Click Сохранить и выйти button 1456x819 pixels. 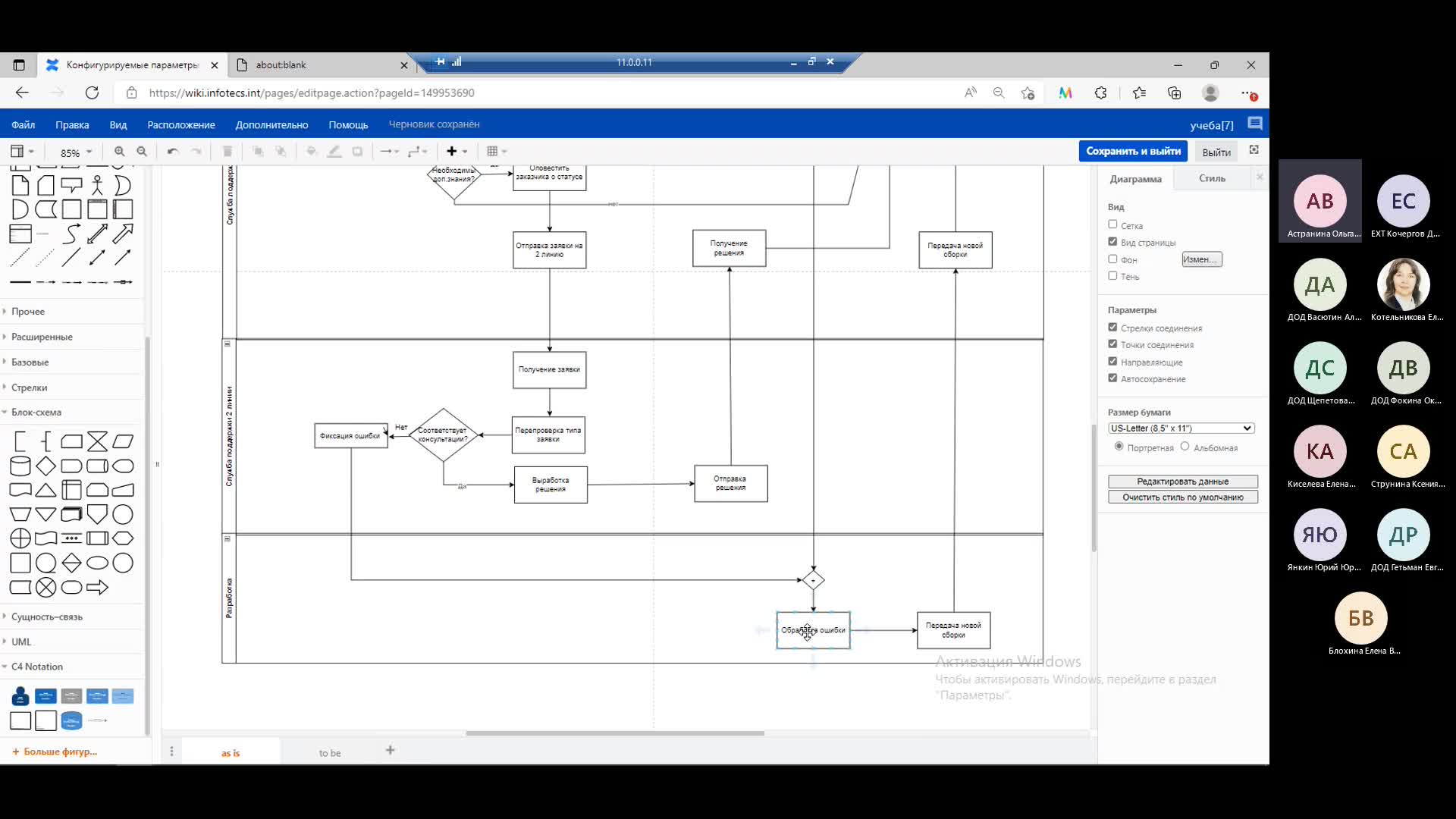pyautogui.click(x=1133, y=151)
